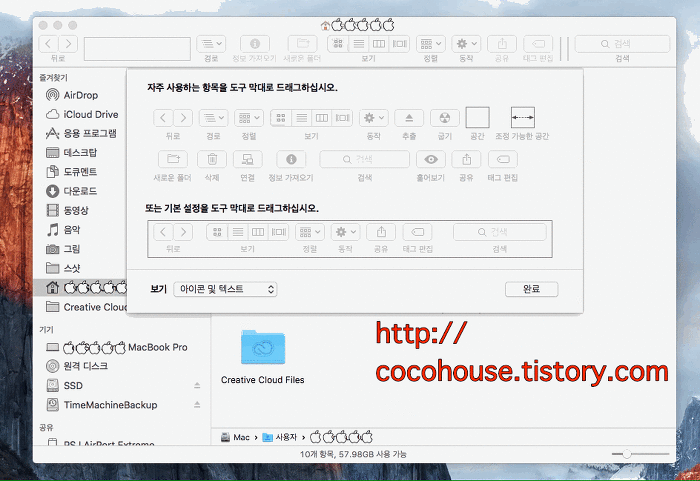This screenshot has width=700, height=481.
Task: Open the 스샷 folder in the sidebar
Action: pyautogui.click(x=62, y=268)
